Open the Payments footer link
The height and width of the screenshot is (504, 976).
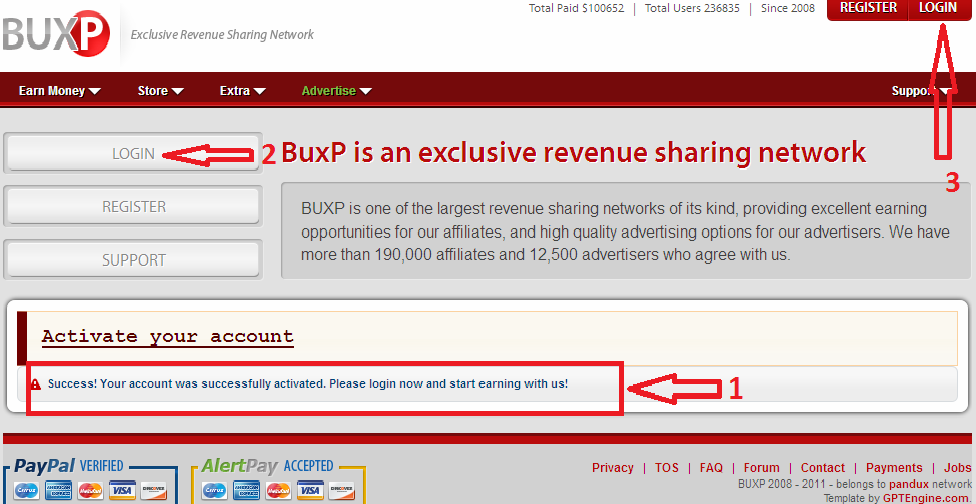pyautogui.click(x=894, y=468)
